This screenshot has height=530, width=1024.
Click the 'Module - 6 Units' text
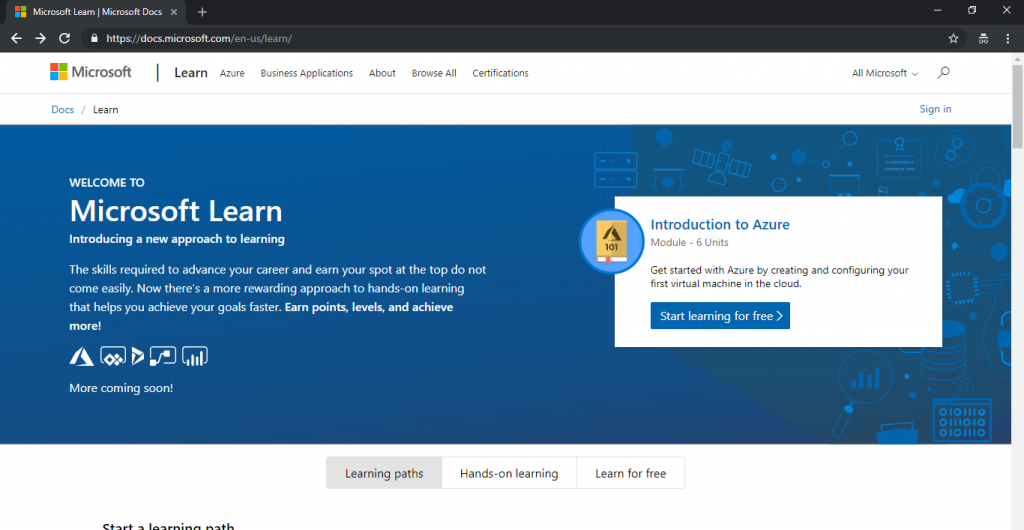690,243
